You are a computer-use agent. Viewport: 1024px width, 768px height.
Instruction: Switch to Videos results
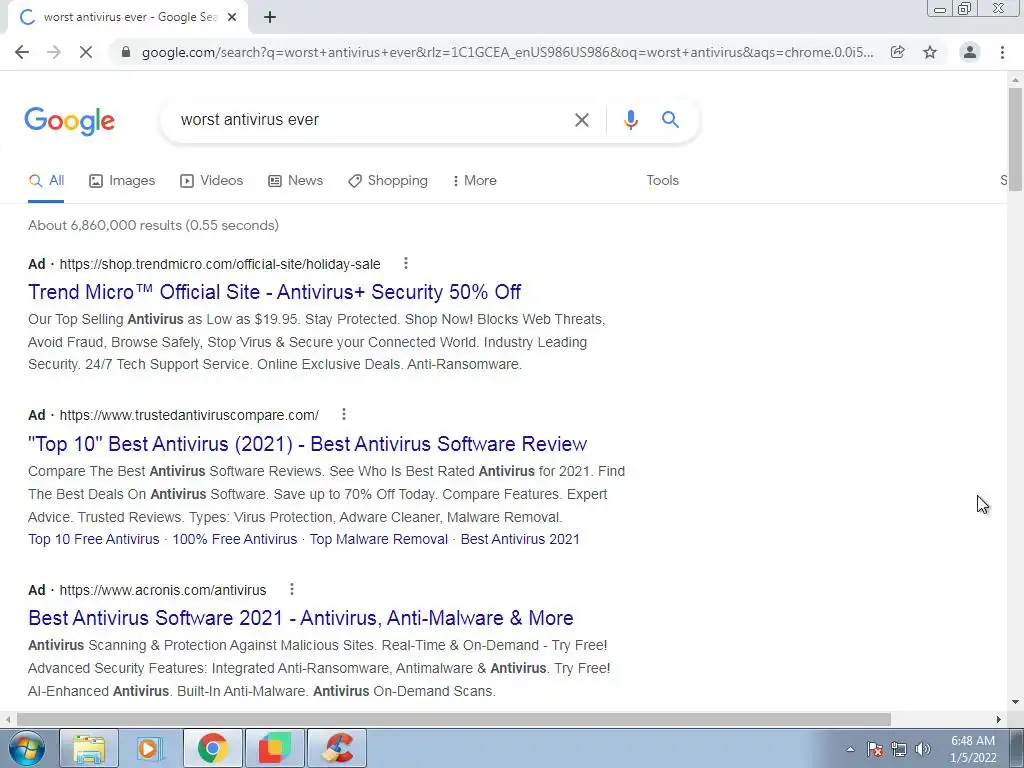click(212, 181)
